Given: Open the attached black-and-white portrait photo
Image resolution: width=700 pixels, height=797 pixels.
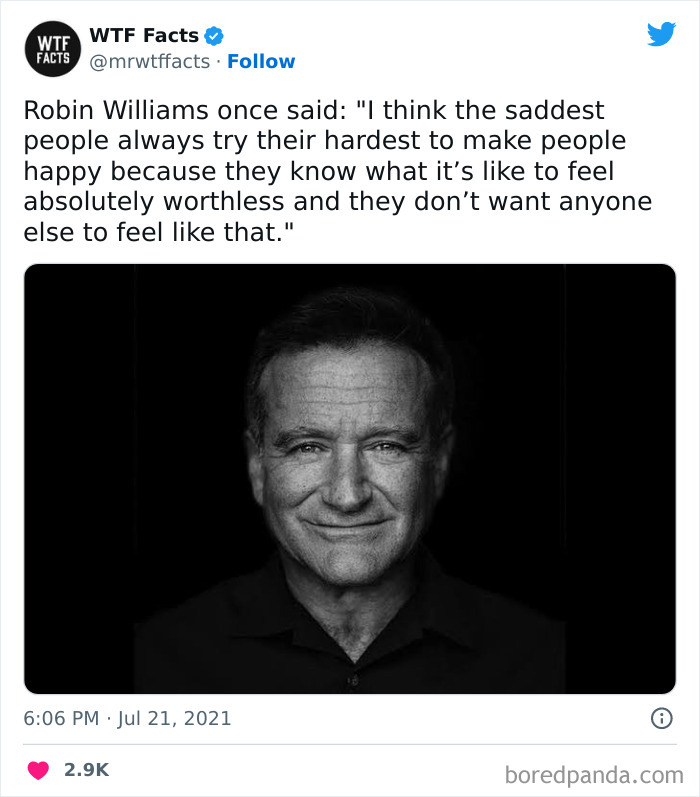Looking at the screenshot, I should (x=350, y=478).
